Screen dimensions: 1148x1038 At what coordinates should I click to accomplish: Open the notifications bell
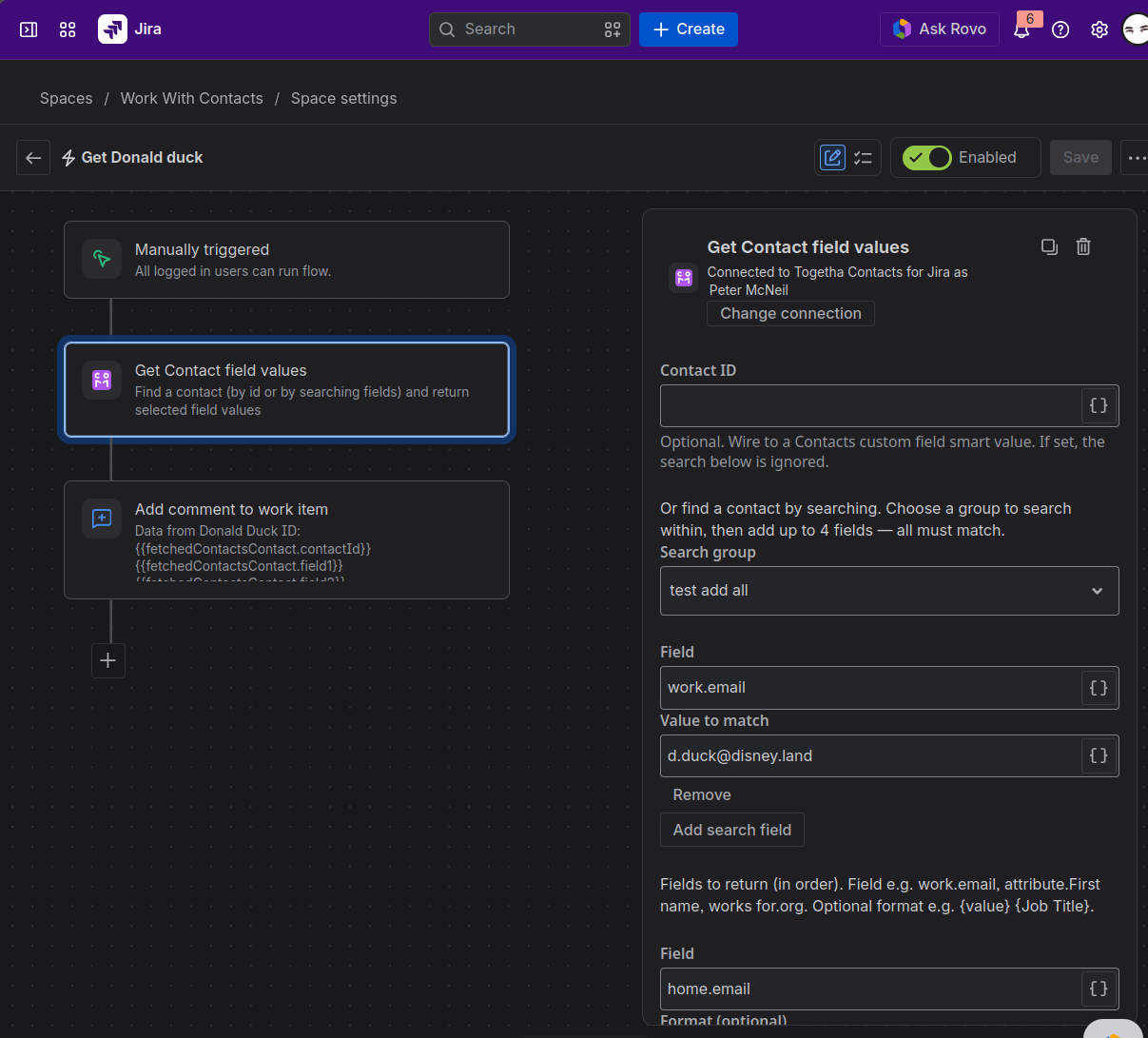1022,29
